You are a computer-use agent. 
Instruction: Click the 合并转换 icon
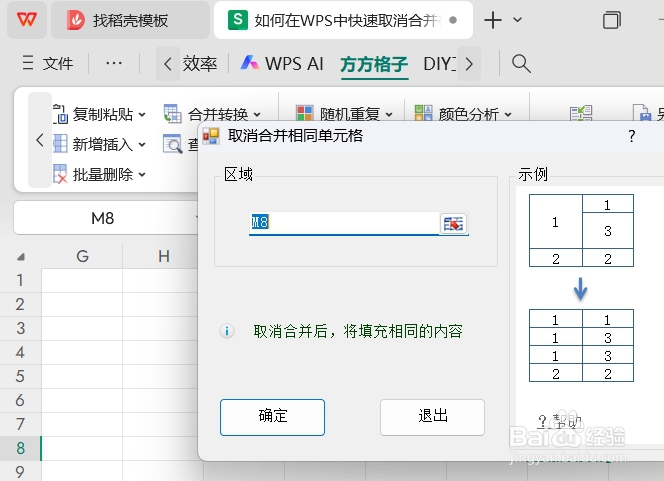pyautogui.click(x=172, y=114)
